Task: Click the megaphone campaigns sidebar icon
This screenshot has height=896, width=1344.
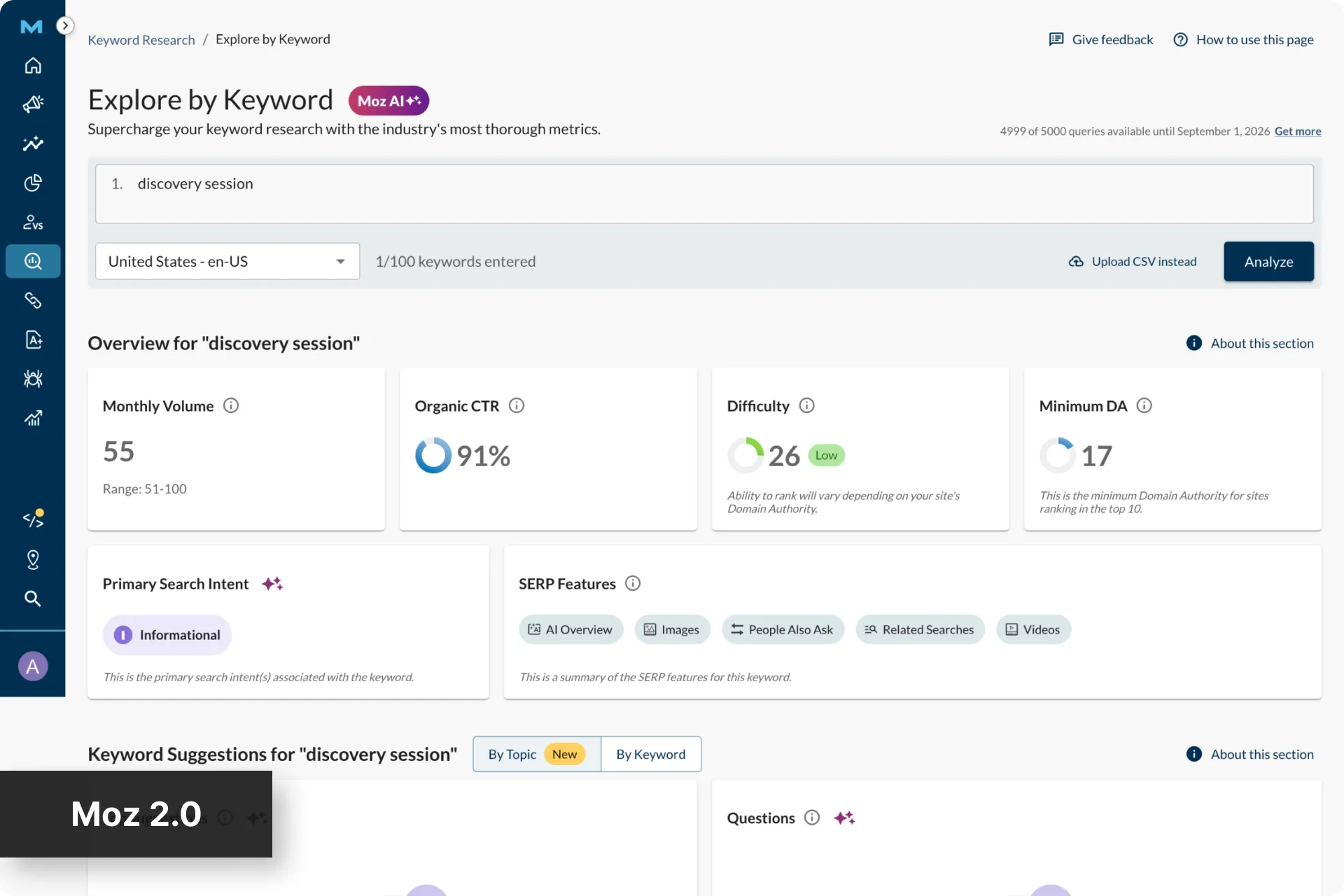Action: pyautogui.click(x=33, y=104)
